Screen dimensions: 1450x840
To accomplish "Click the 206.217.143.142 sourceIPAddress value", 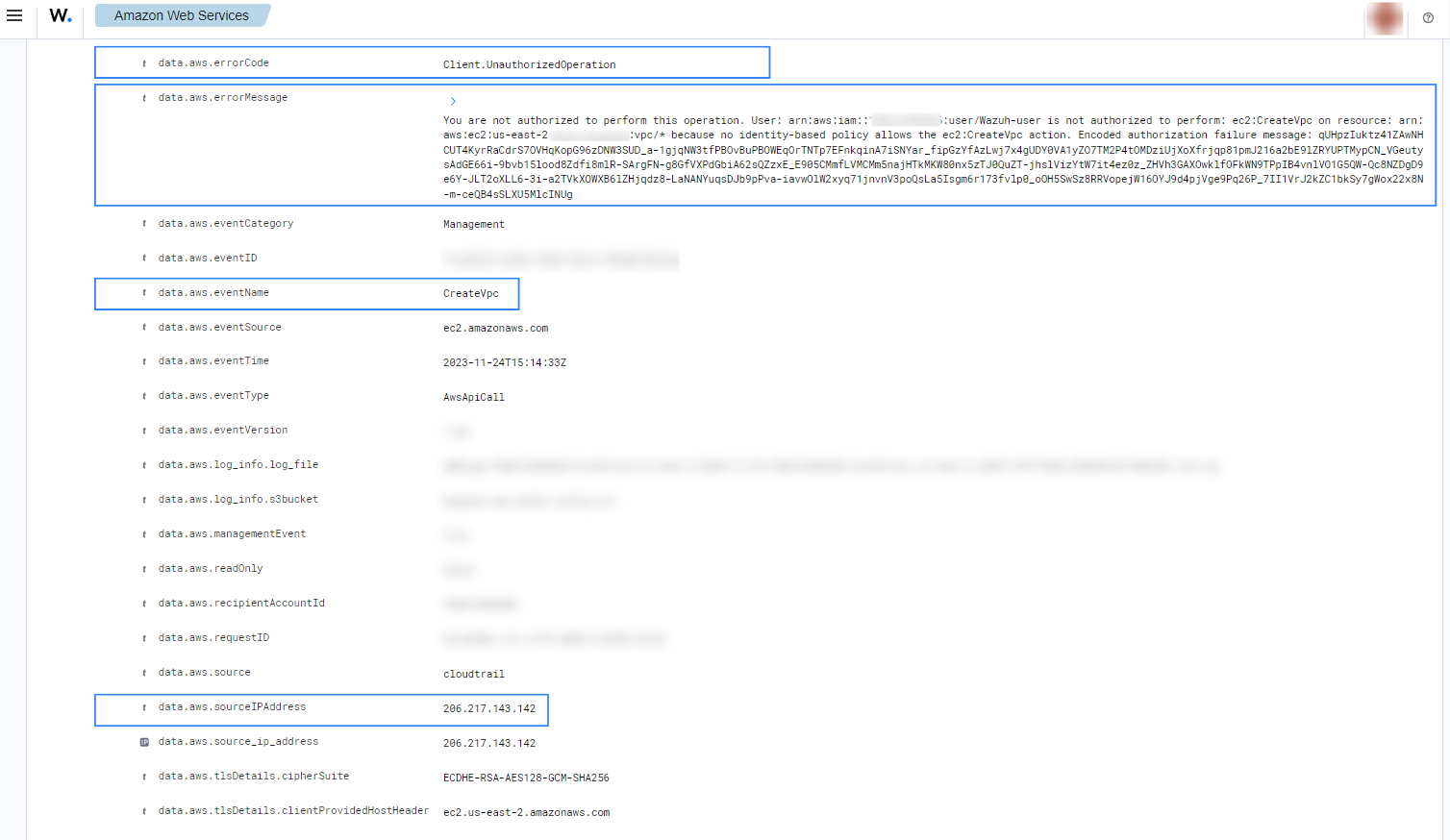I will point(488,708).
